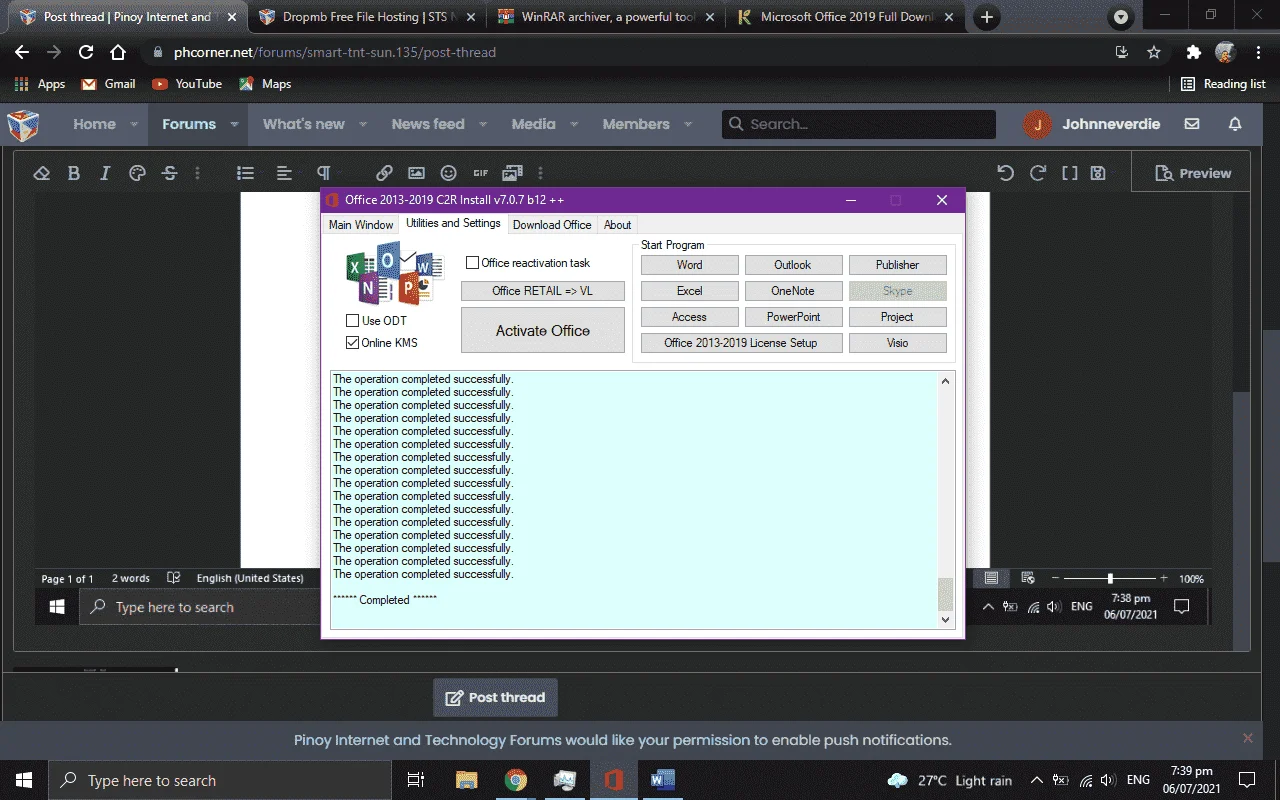Click the Activate Office button
Viewport: 1280px width, 800px height.
[543, 330]
